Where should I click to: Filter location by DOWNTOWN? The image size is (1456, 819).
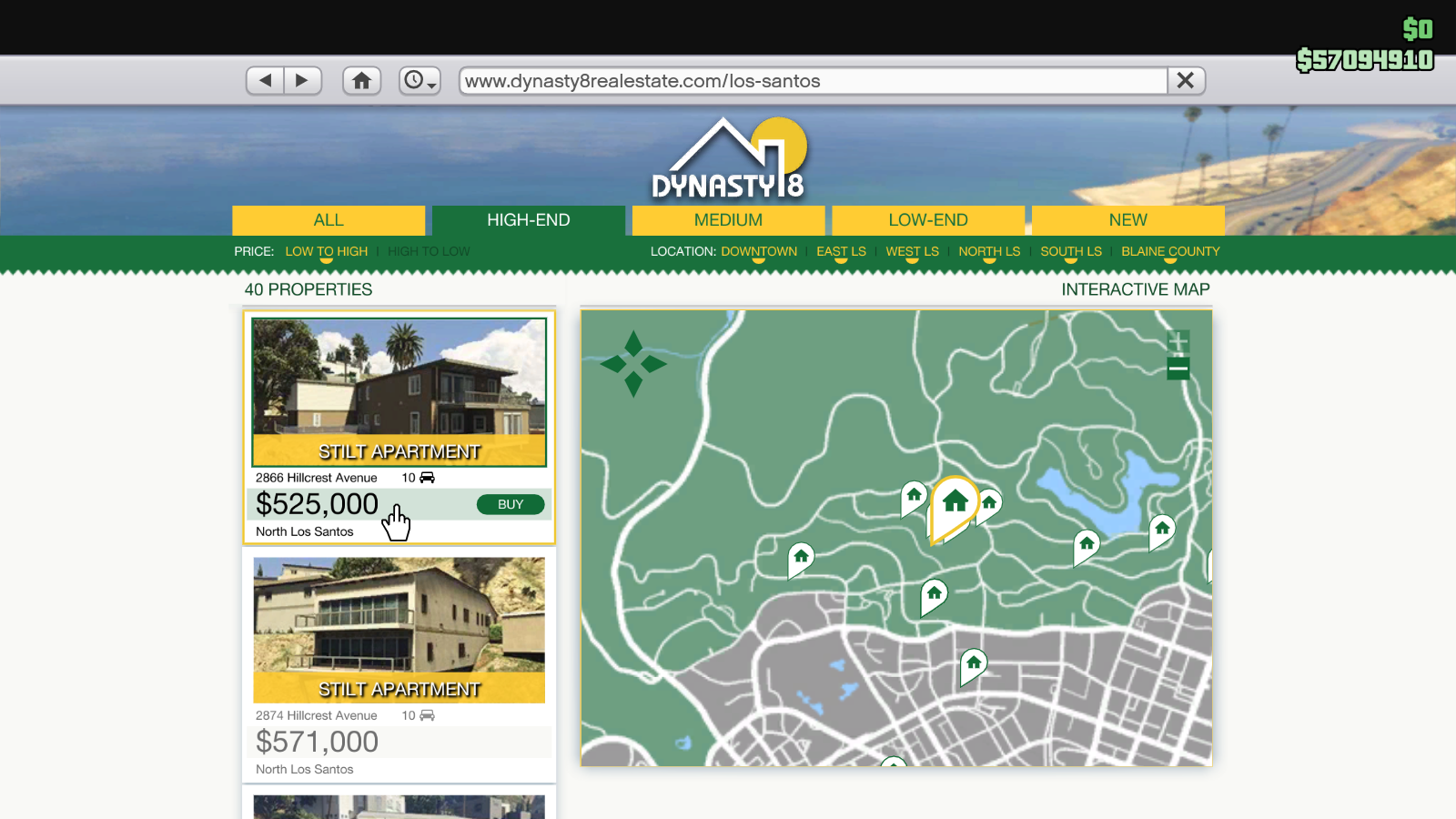759,251
